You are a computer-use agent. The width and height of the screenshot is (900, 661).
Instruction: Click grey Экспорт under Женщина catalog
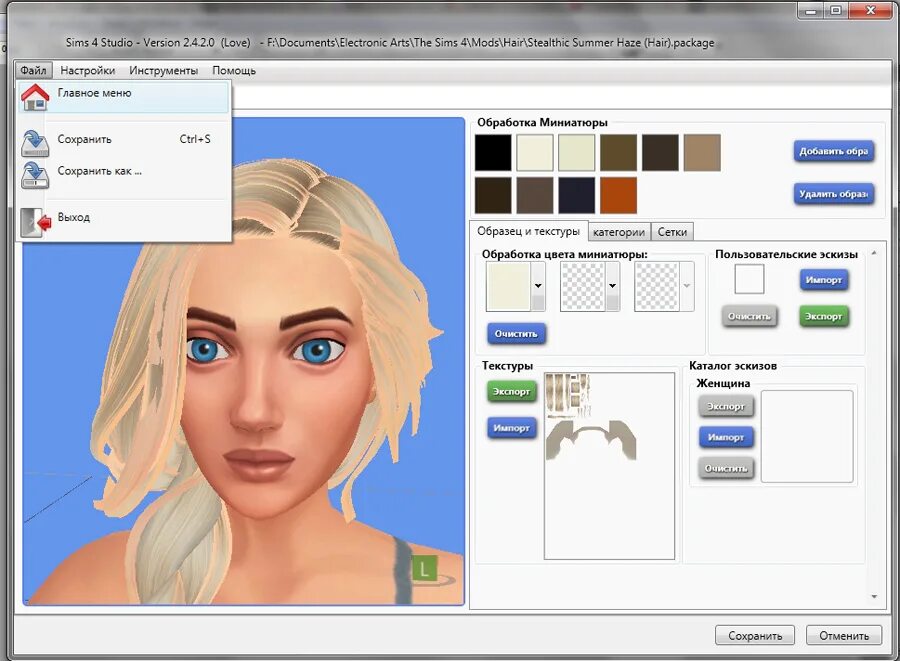726,407
